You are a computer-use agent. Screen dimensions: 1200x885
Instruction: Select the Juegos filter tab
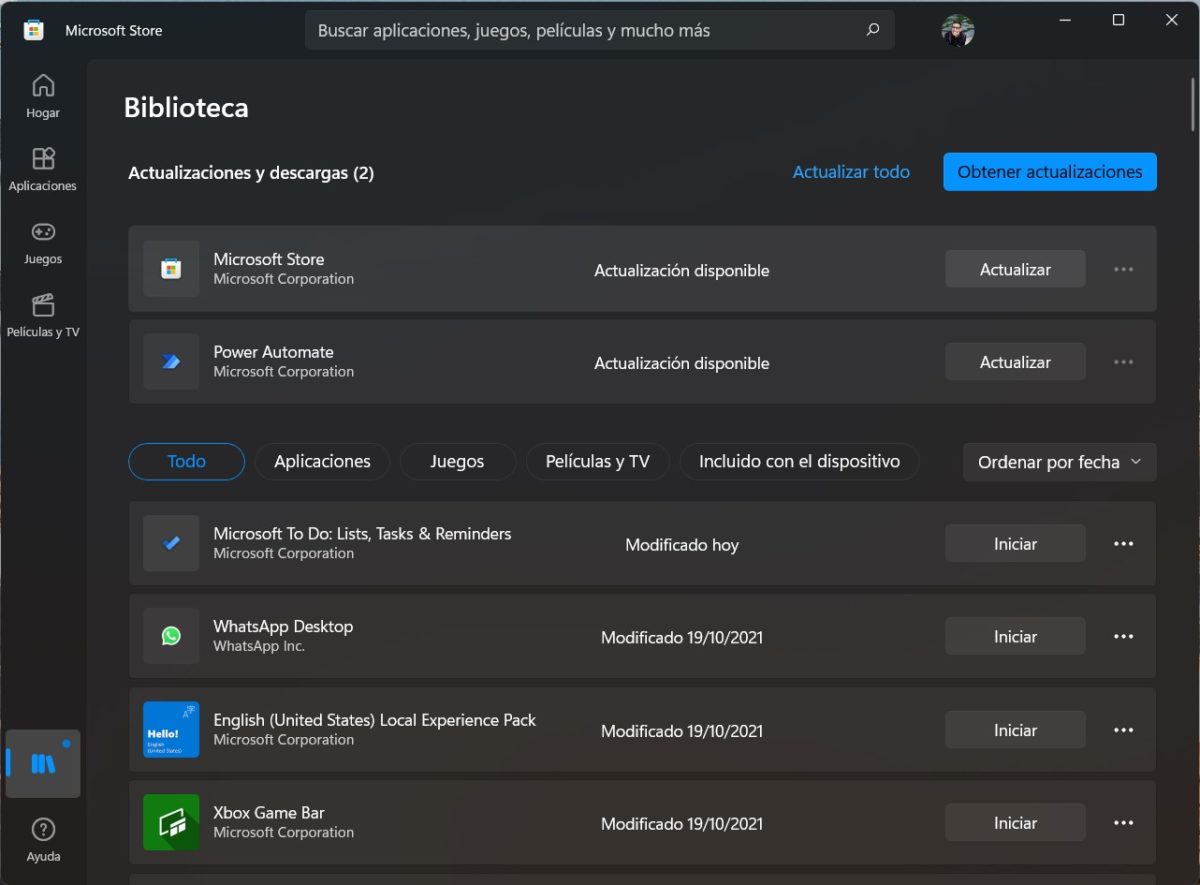pos(457,461)
